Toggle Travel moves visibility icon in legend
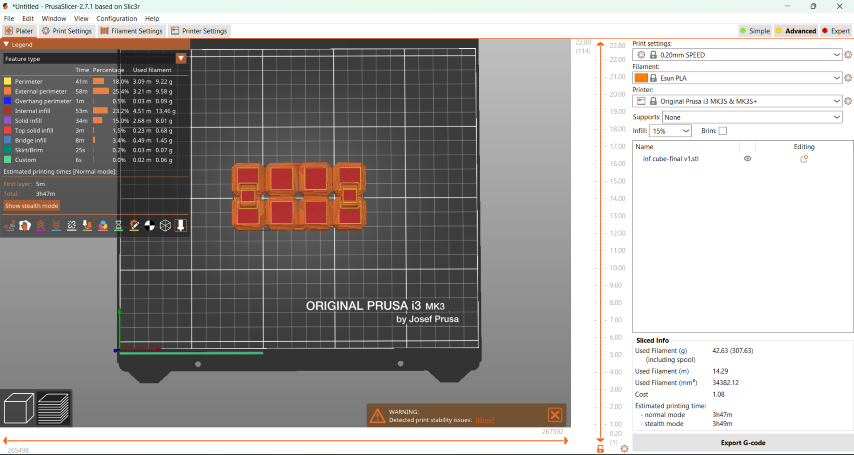 click(9, 225)
